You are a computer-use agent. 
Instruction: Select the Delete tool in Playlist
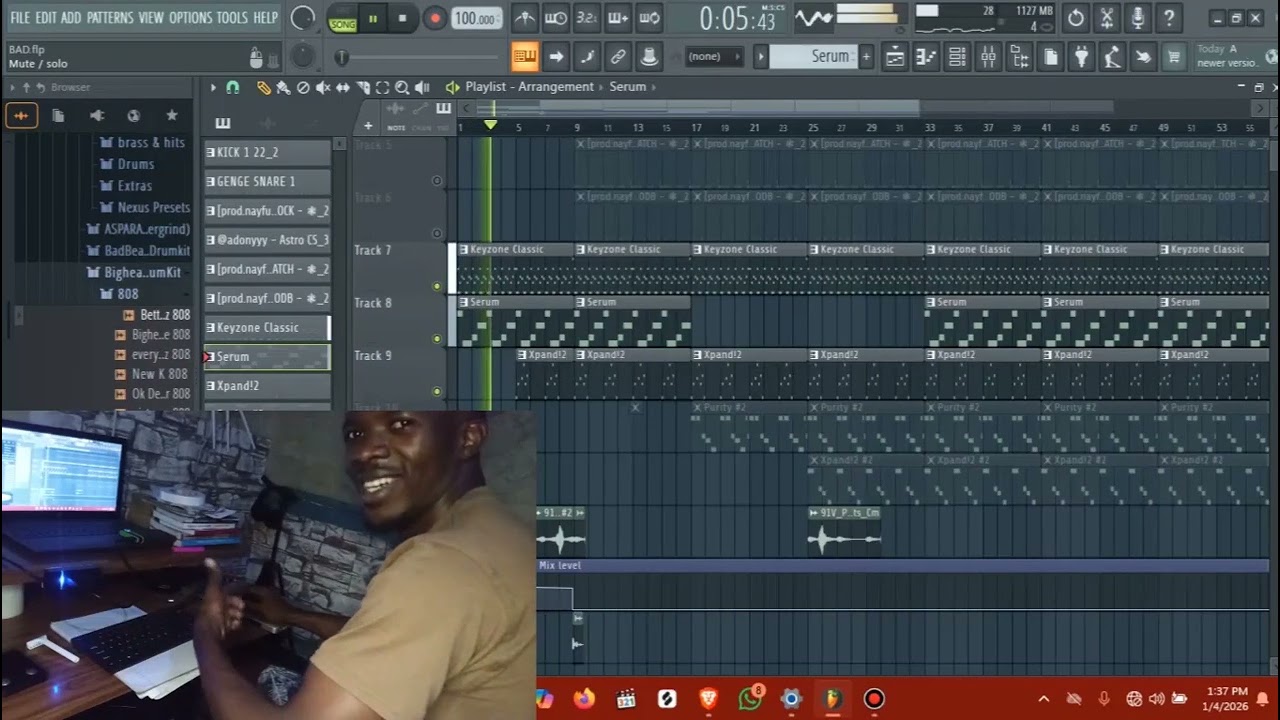coord(303,88)
